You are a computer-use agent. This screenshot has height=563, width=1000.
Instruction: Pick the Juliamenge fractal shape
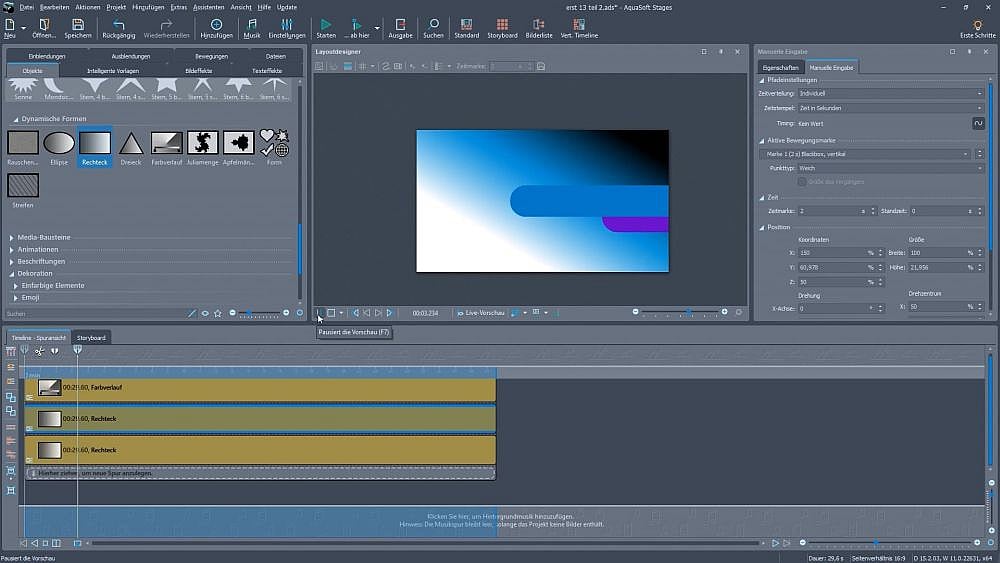click(x=202, y=144)
